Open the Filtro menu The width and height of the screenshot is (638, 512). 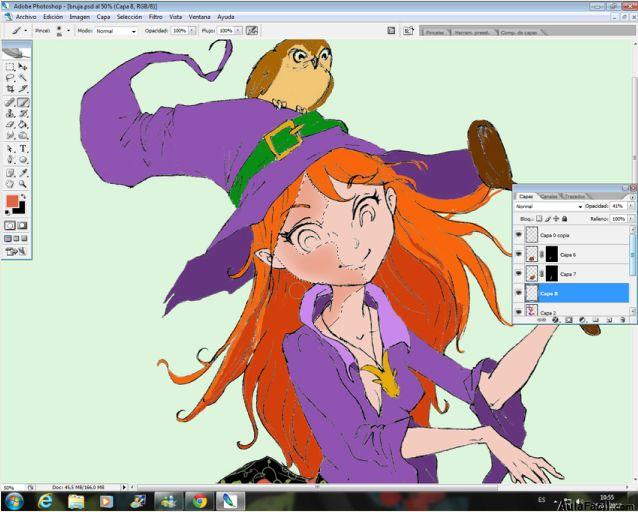pos(155,17)
